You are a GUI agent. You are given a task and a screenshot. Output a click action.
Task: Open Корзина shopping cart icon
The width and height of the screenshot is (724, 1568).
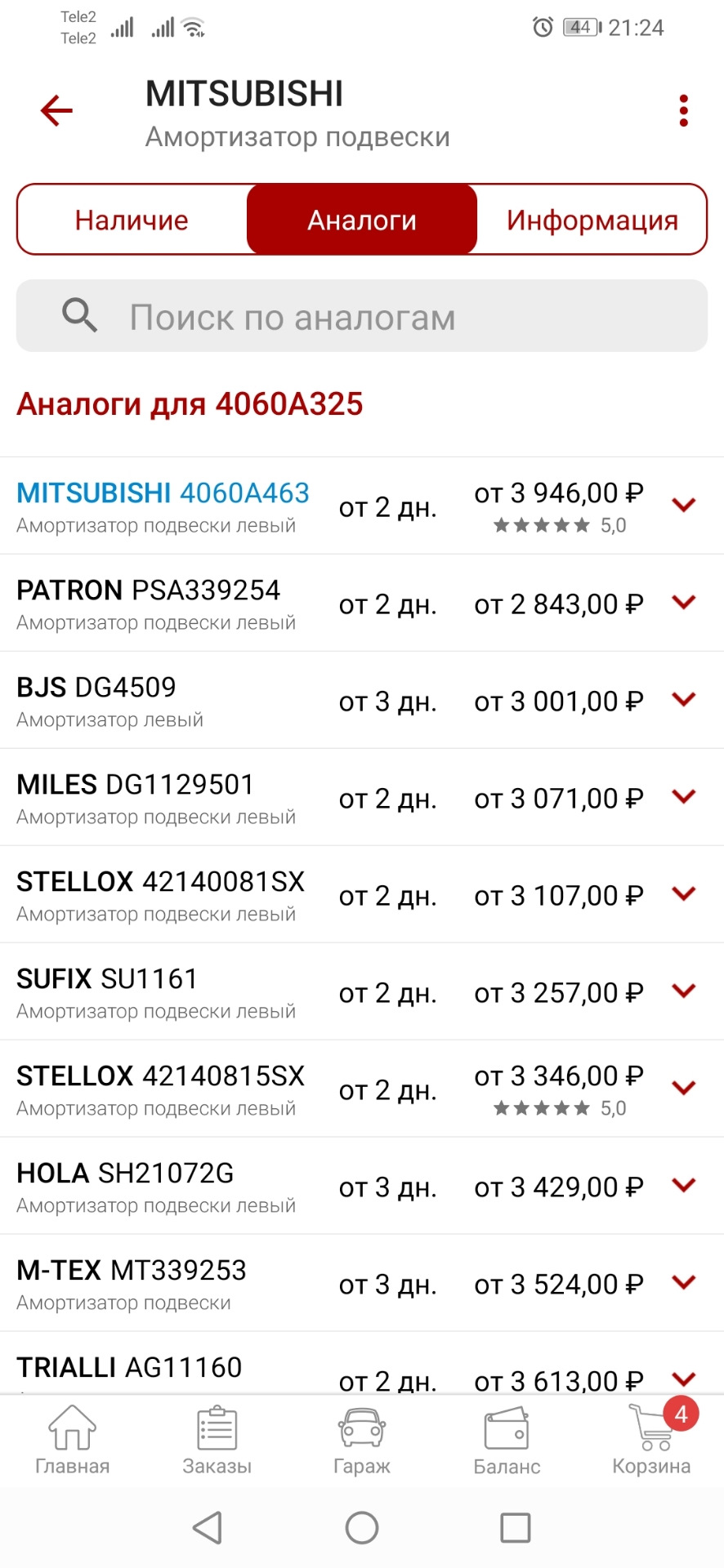(x=651, y=1429)
